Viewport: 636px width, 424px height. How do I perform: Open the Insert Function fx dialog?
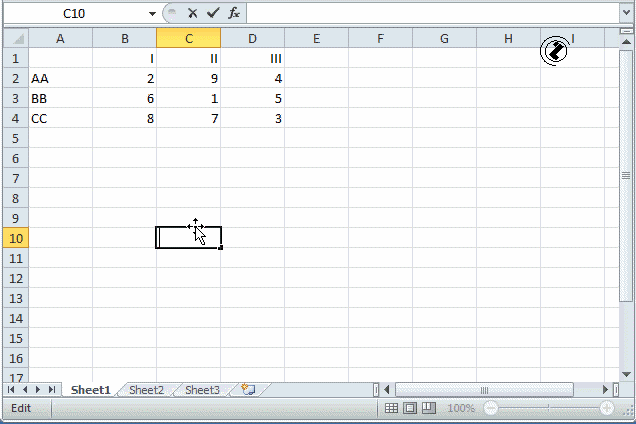233,13
